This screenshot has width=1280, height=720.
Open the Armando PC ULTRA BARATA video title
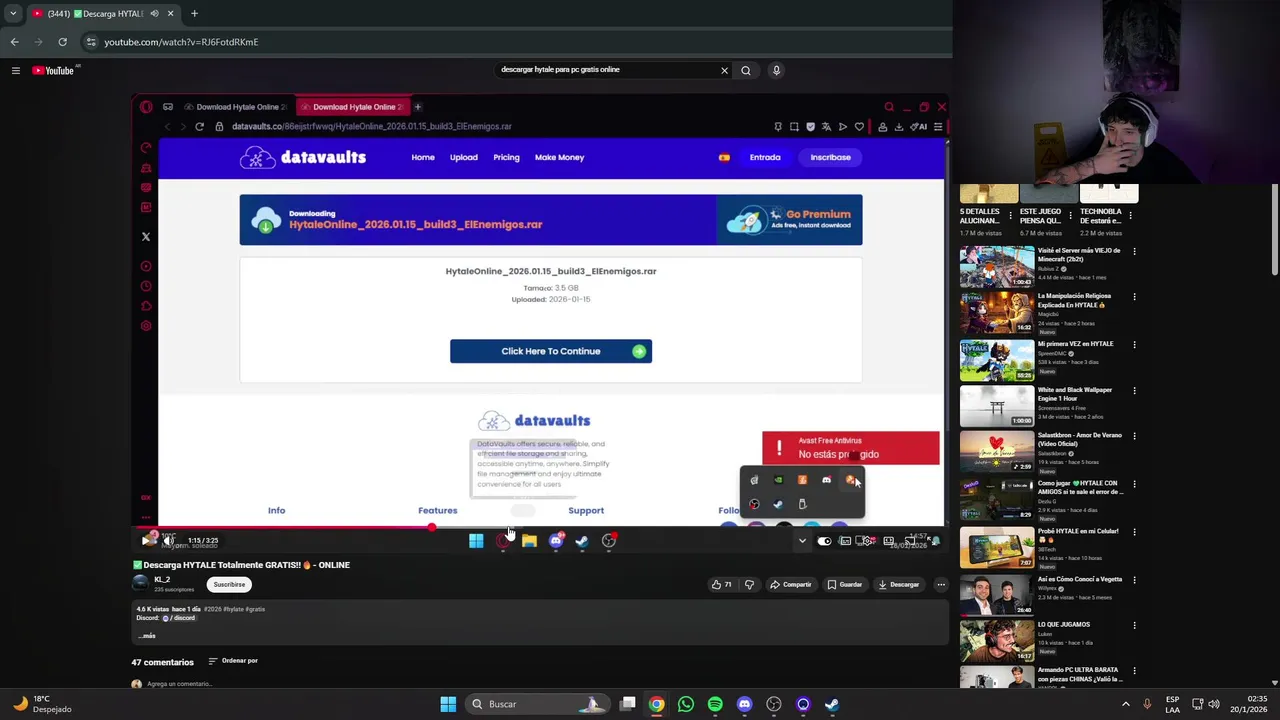coord(1078,674)
